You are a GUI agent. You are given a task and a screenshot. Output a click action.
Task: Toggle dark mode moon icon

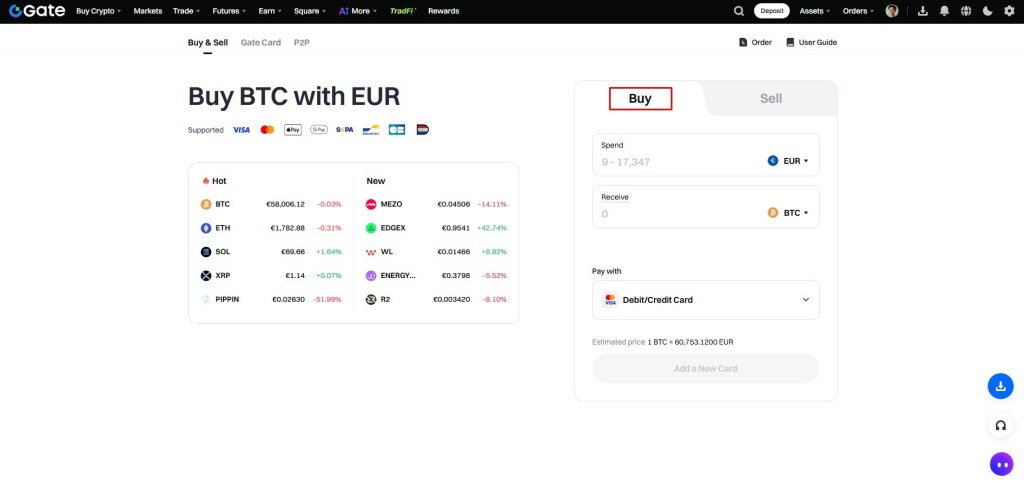click(987, 11)
